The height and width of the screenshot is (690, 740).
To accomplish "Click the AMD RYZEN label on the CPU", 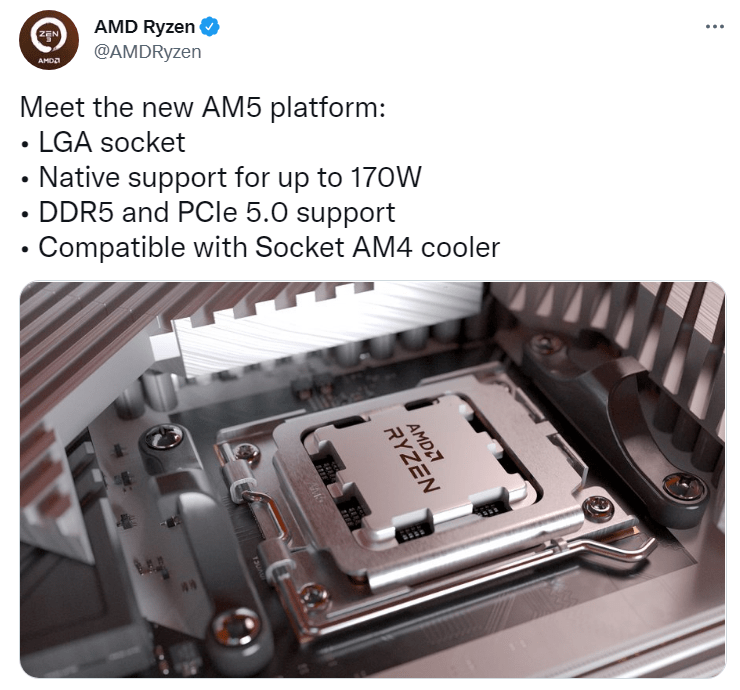I will [x=412, y=457].
